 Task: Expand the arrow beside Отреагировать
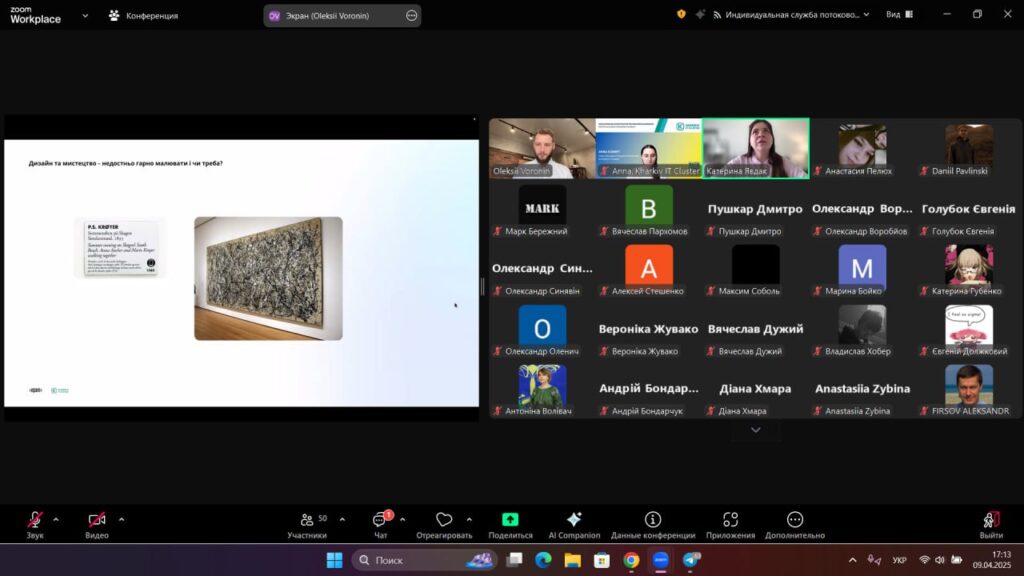coord(469,520)
